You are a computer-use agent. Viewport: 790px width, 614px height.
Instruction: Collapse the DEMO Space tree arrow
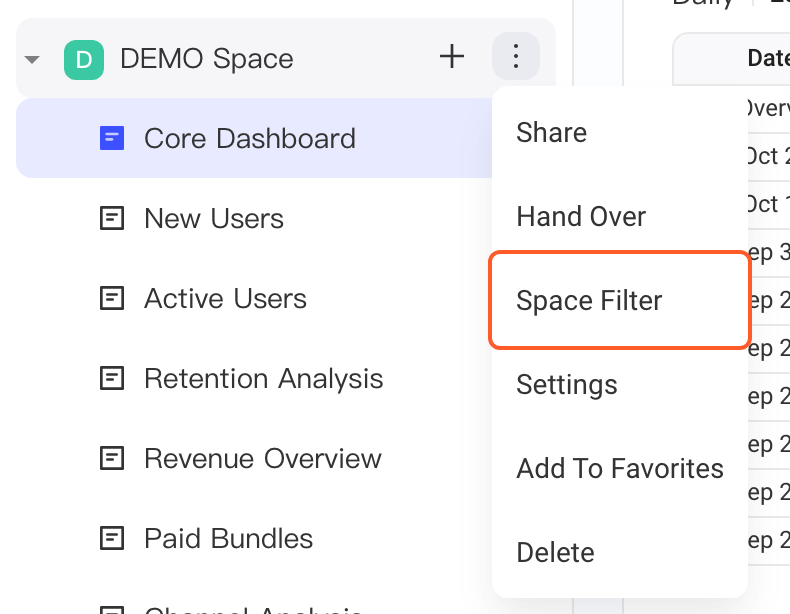32,60
